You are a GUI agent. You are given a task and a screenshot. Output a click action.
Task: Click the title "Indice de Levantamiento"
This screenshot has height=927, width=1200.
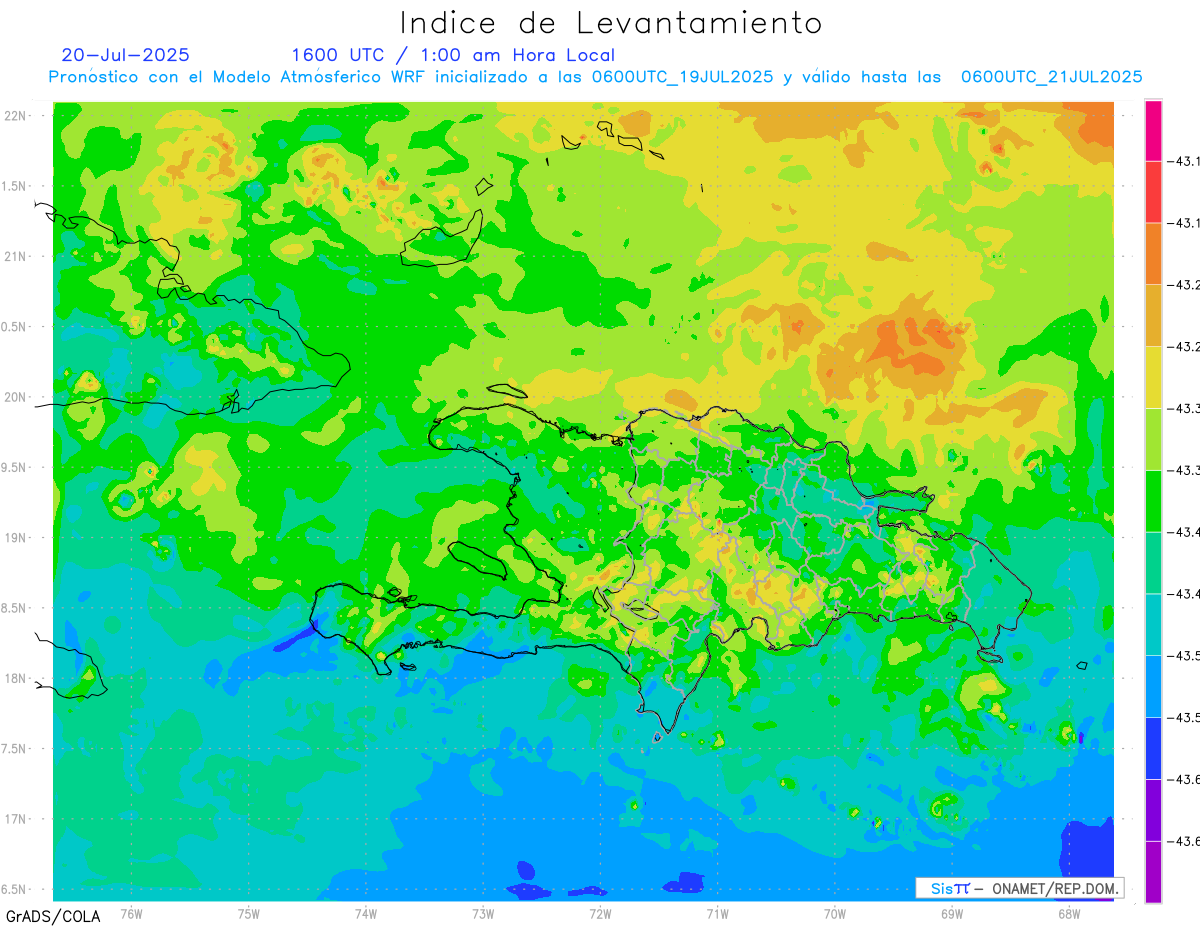coord(611,23)
